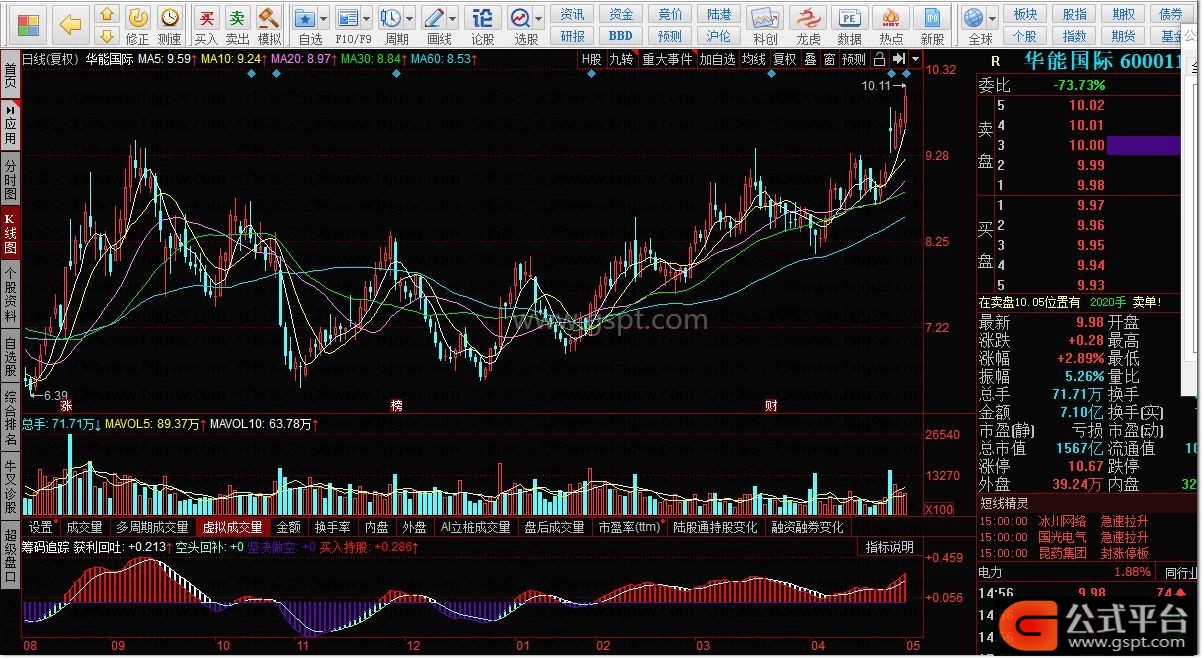Open the 周期 period clock icon
Viewport: 1204px width, 659px height.
click(391, 18)
